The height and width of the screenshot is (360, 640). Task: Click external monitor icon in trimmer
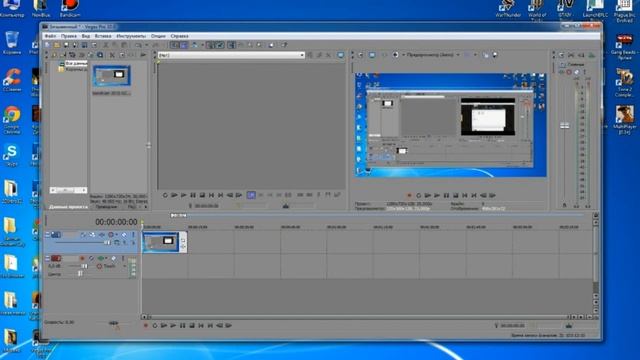tap(340, 55)
